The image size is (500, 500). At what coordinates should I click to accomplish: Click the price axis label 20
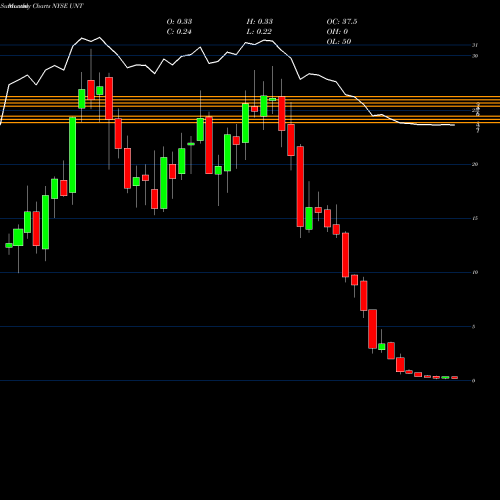[475, 164]
